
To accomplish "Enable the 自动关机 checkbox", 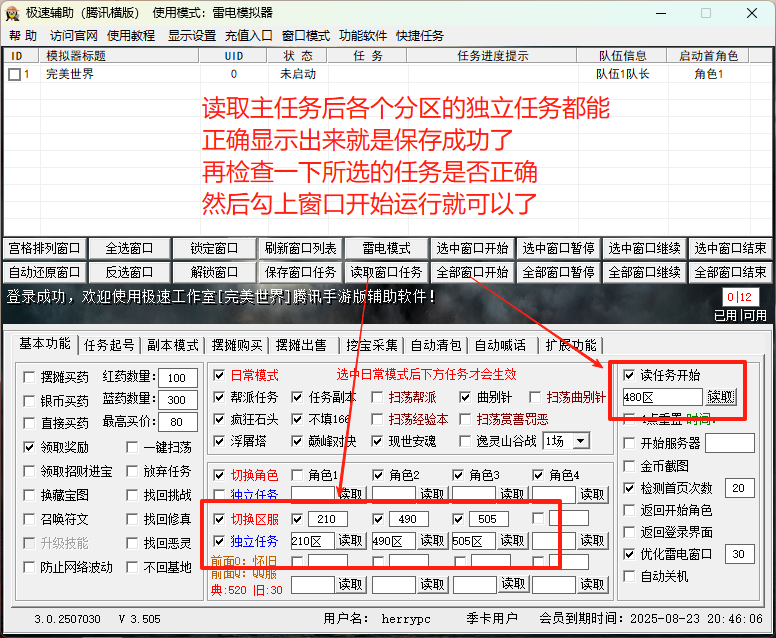I will (629, 576).
